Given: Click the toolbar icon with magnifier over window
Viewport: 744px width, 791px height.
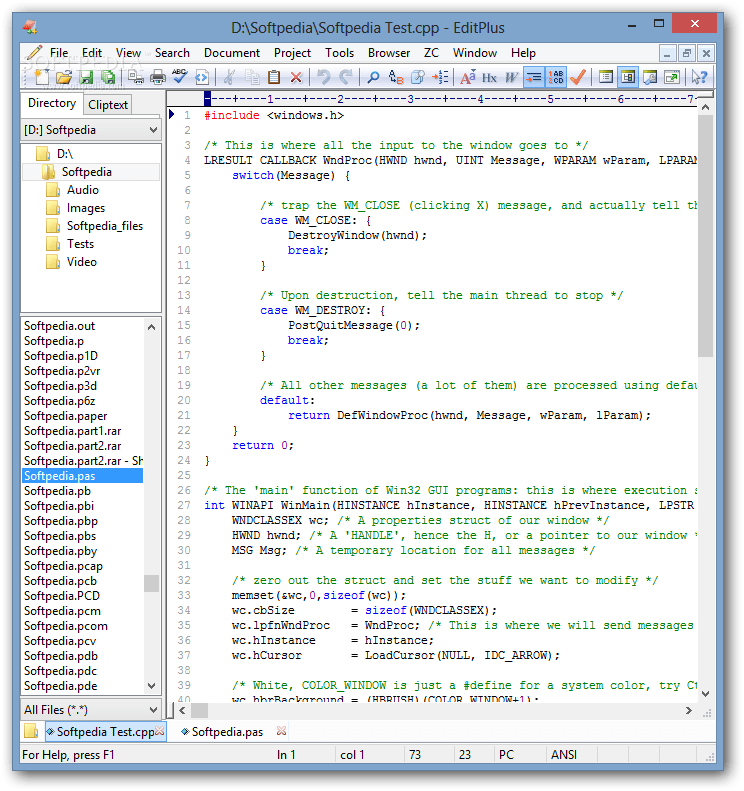Looking at the screenshot, I should [650, 77].
